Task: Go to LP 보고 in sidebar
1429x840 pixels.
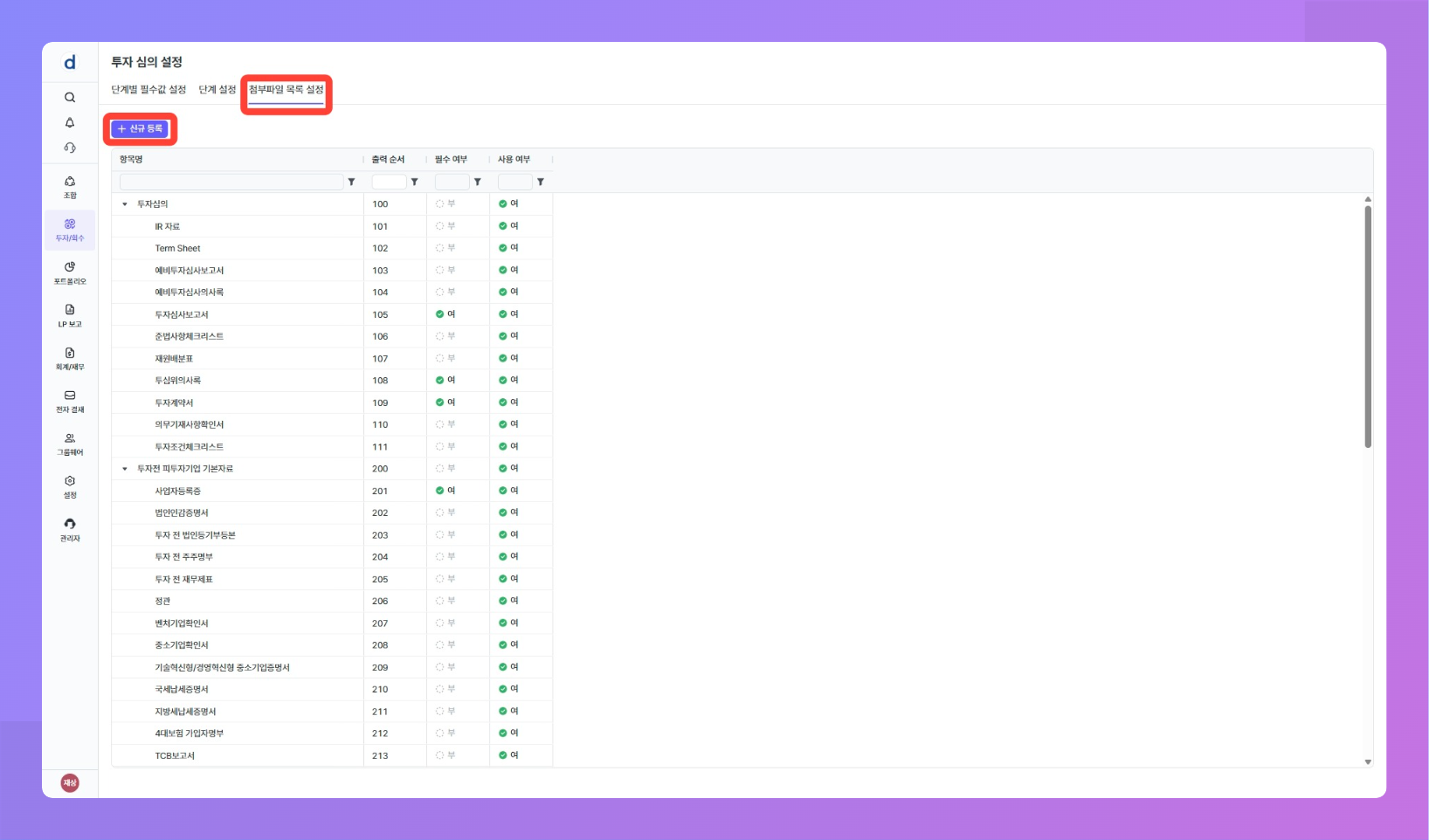Action: [x=70, y=315]
